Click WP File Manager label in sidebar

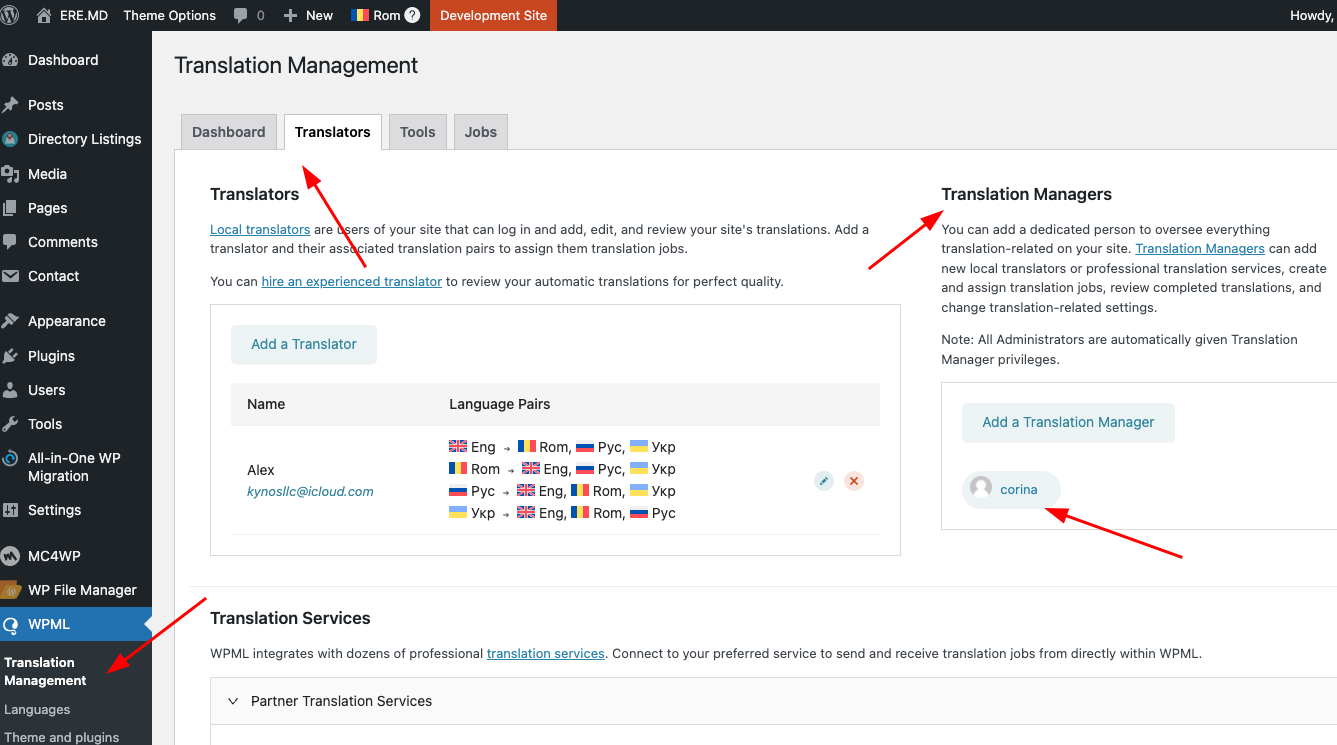click(82, 590)
